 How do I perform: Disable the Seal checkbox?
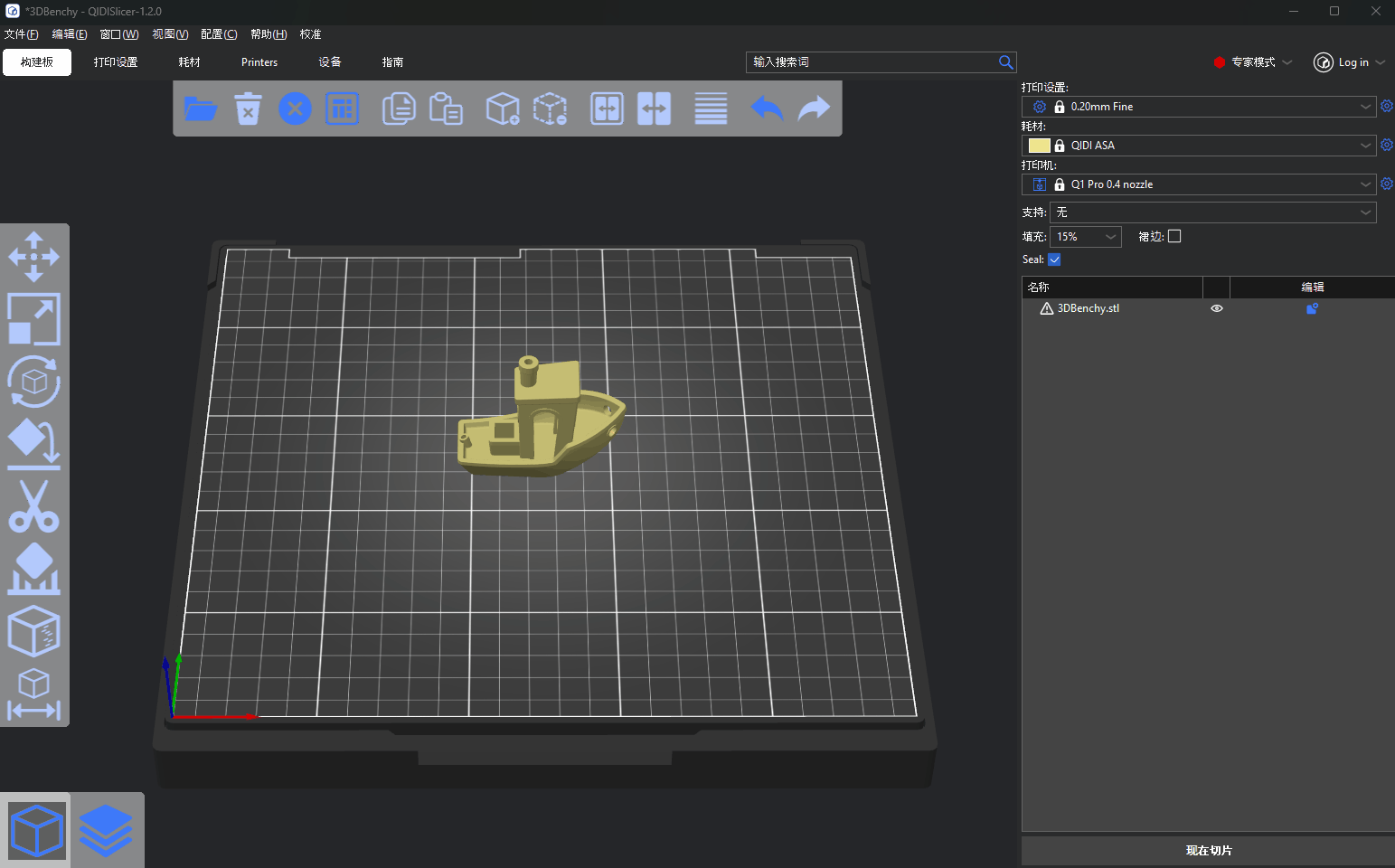pos(1054,259)
